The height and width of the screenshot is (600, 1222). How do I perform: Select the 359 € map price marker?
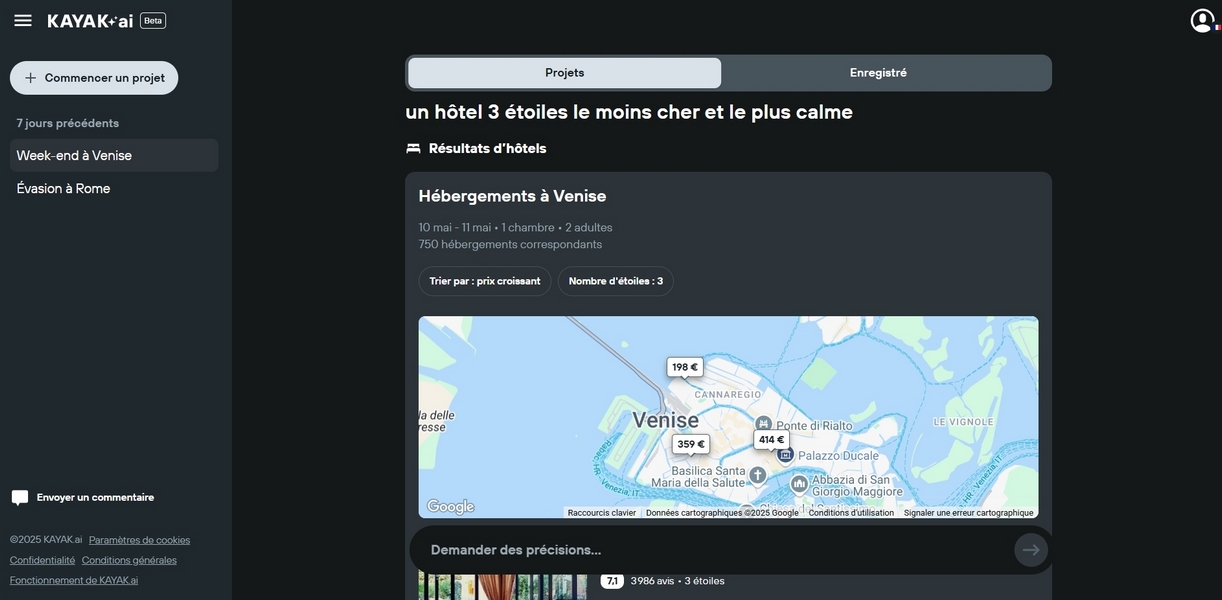click(x=690, y=444)
